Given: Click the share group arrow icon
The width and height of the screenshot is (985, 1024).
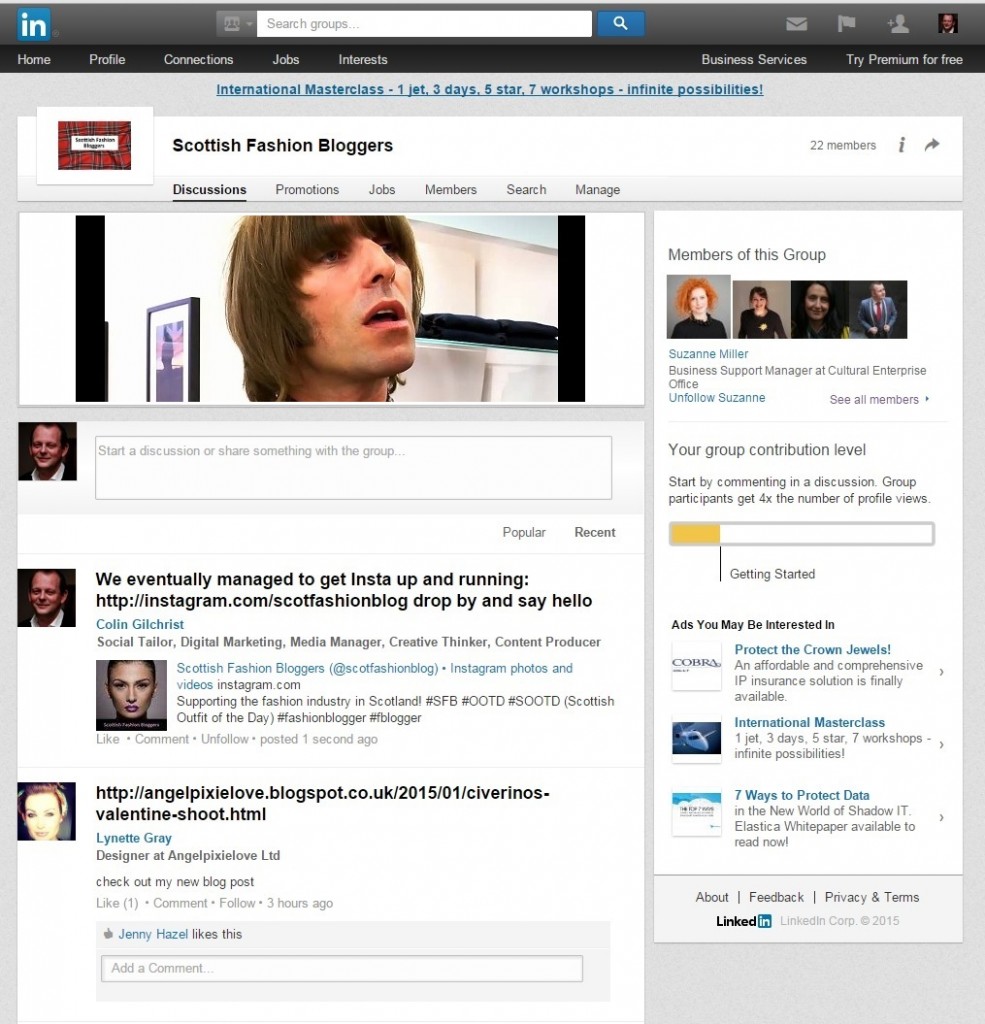Looking at the screenshot, I should [x=932, y=144].
